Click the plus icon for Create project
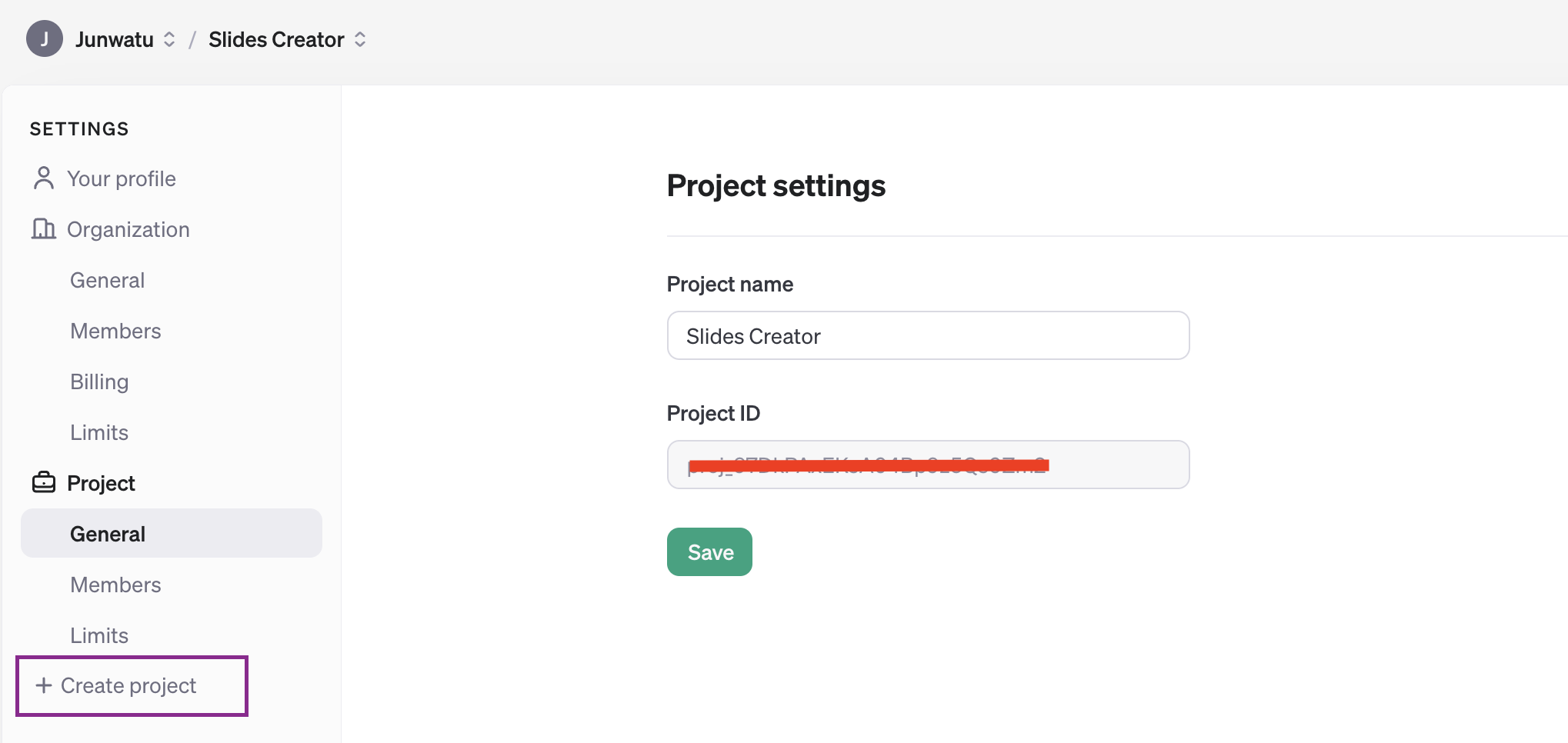Viewport: 1568px width, 743px height. coord(44,685)
